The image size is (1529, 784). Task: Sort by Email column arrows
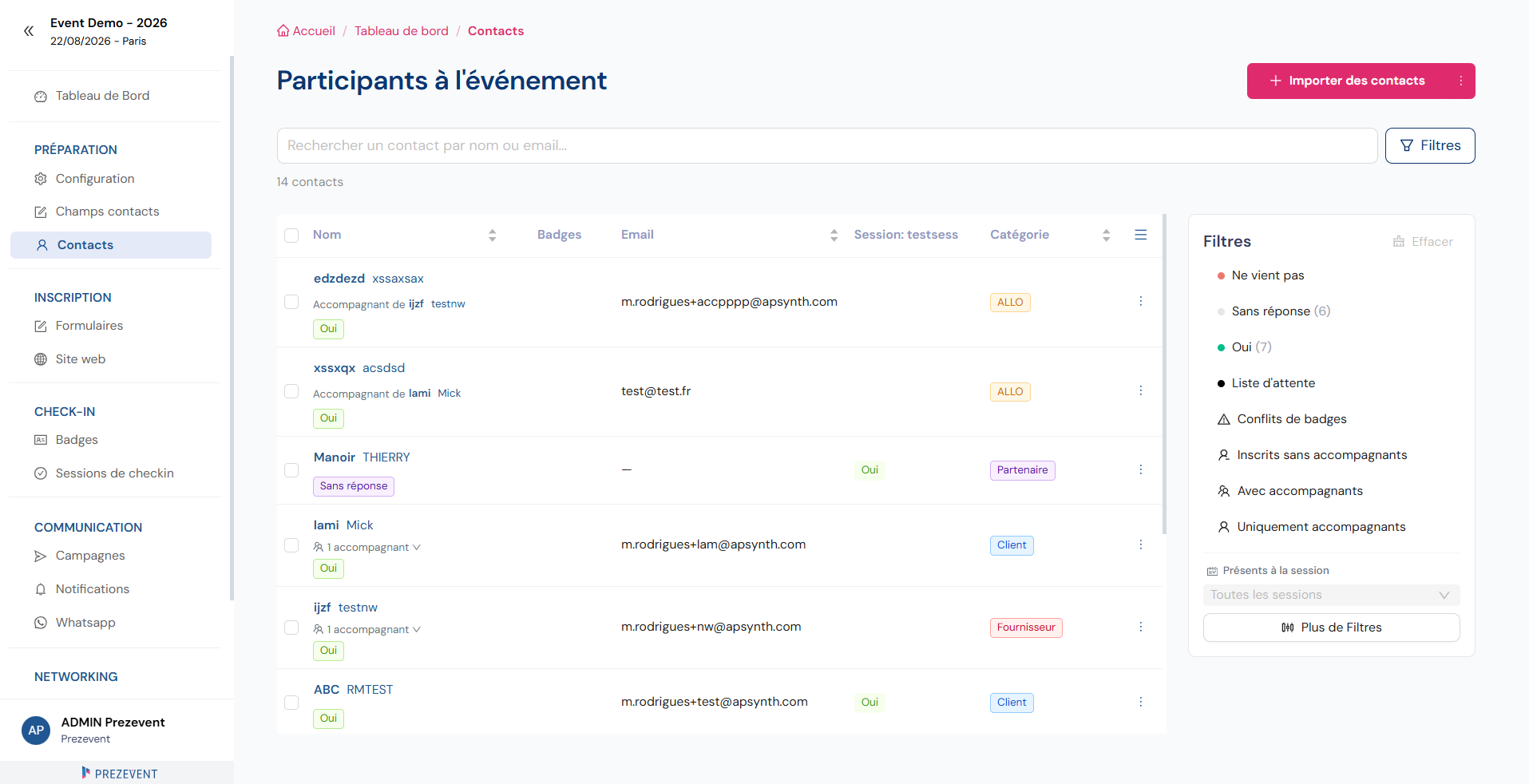tap(834, 235)
